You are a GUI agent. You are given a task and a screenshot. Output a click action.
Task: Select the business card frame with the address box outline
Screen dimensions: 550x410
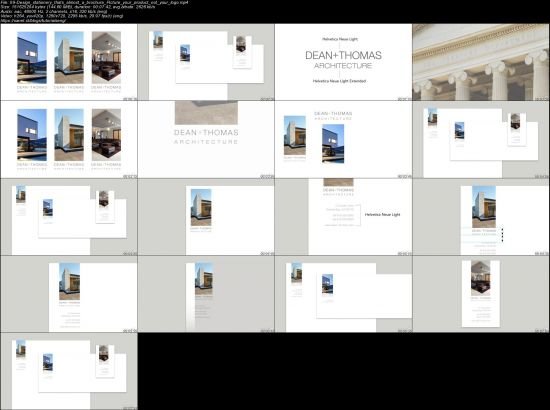[343, 217]
